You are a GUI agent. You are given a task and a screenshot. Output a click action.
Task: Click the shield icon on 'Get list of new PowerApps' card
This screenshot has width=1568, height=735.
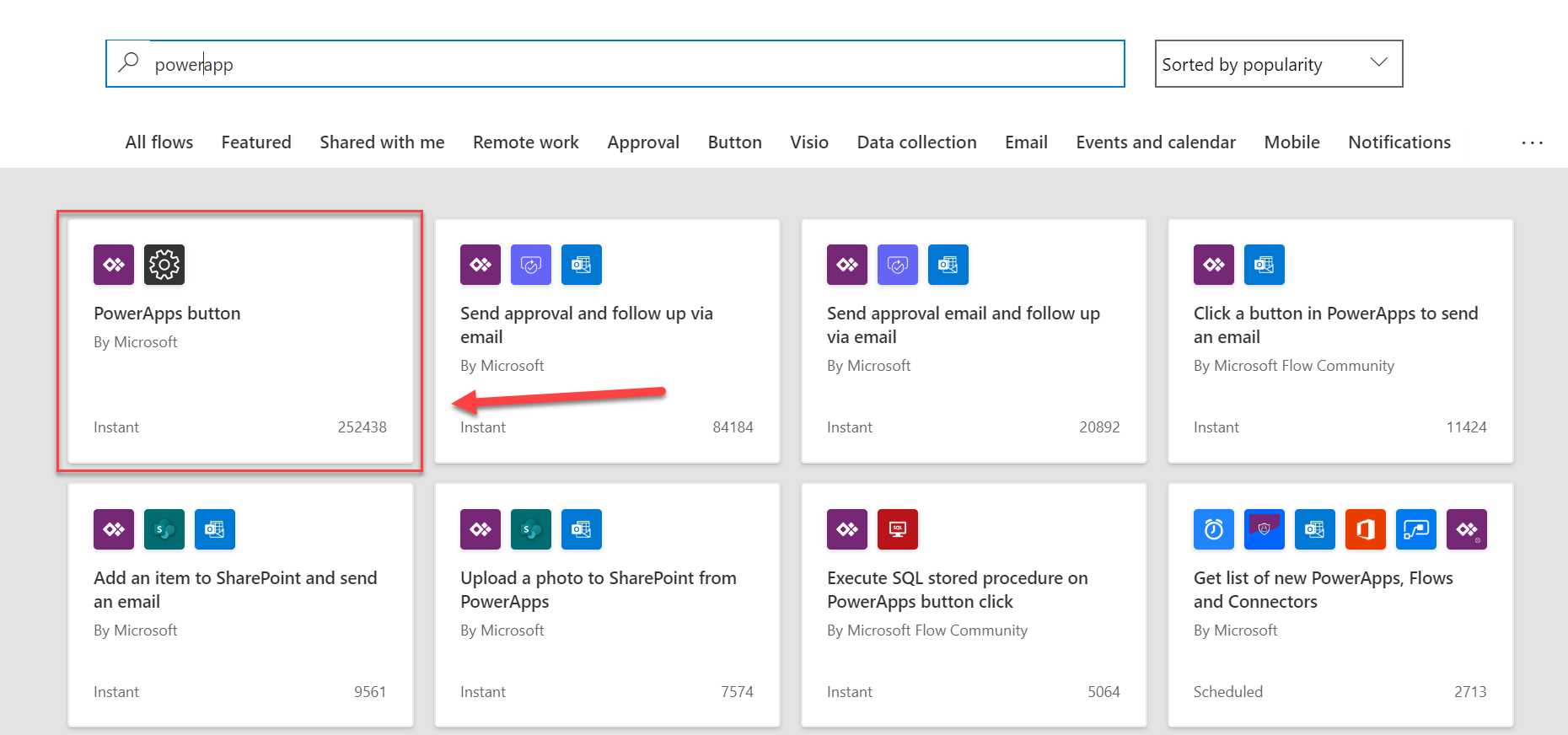point(1265,529)
